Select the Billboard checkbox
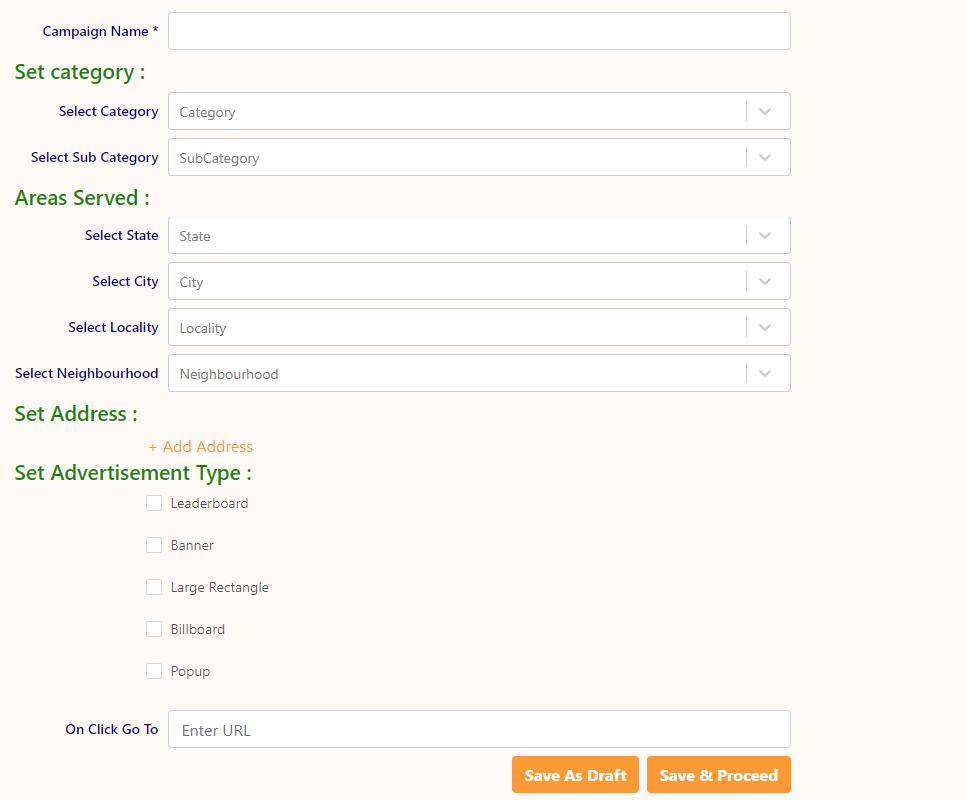The height and width of the screenshot is (800, 966). point(154,629)
